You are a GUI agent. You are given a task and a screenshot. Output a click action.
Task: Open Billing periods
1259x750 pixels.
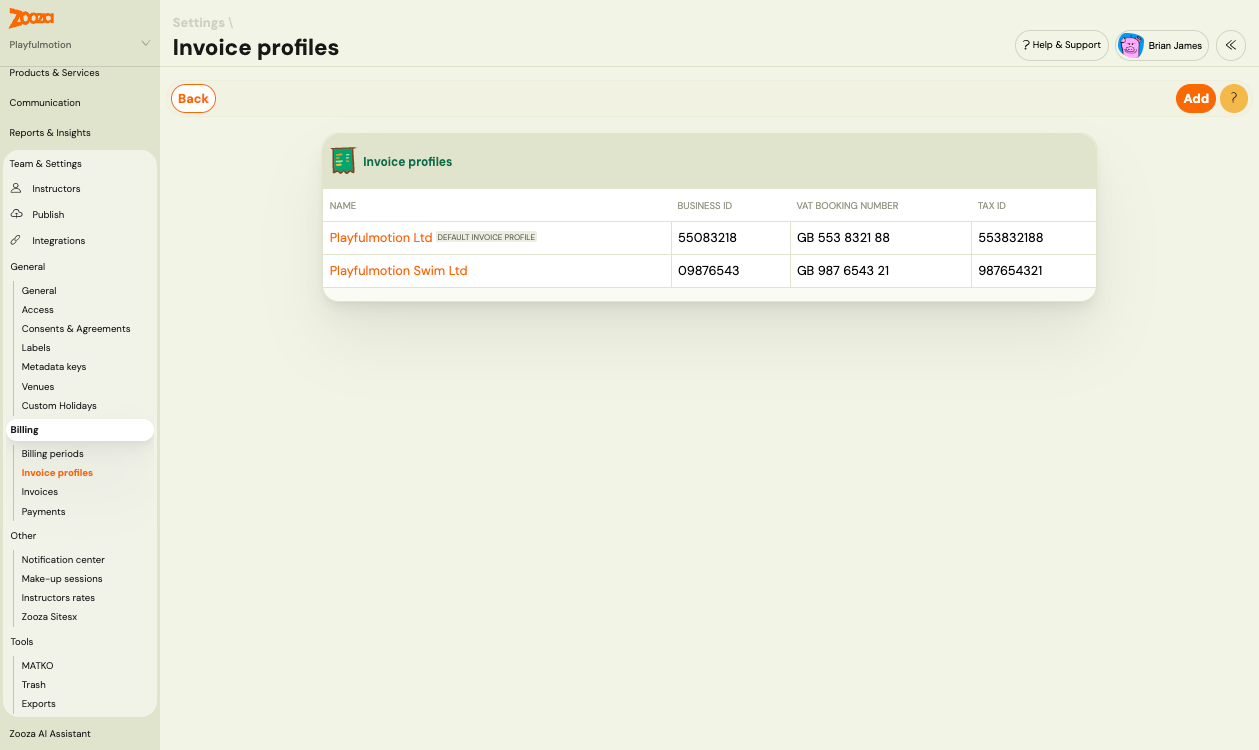[x=53, y=454]
